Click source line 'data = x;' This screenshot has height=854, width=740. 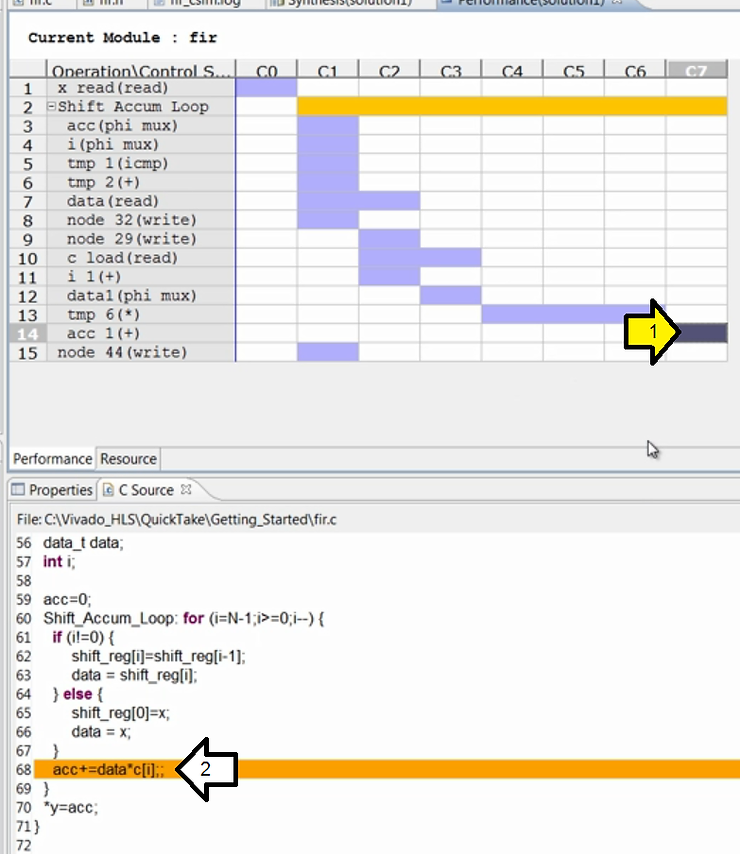101,731
